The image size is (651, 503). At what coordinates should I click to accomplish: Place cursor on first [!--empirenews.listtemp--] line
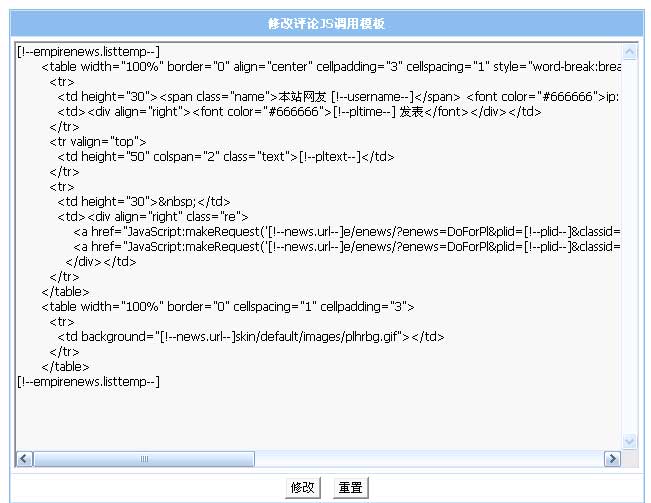pos(88,51)
